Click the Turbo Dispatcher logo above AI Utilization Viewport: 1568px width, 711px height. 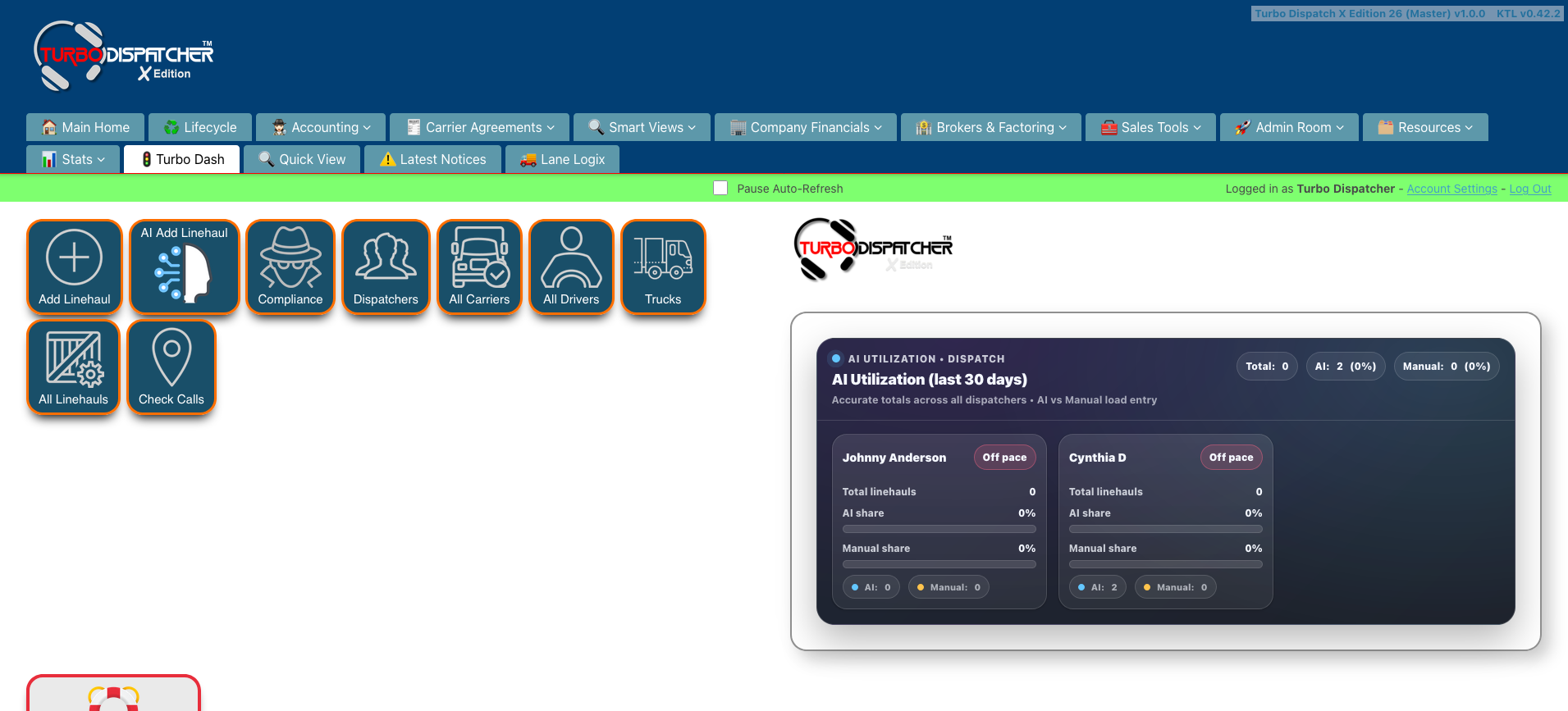(873, 249)
